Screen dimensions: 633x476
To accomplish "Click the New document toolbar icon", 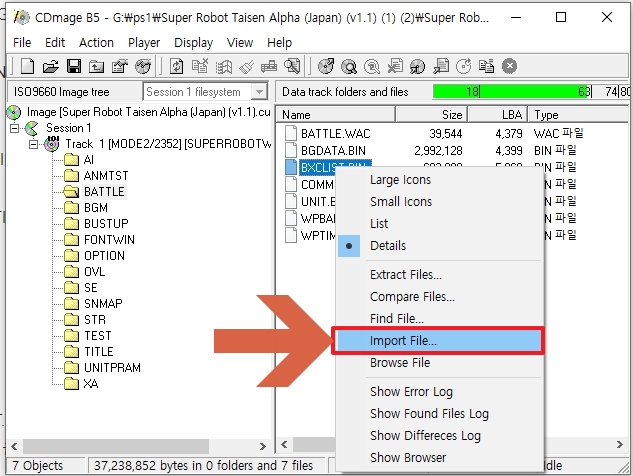I will pos(27,66).
